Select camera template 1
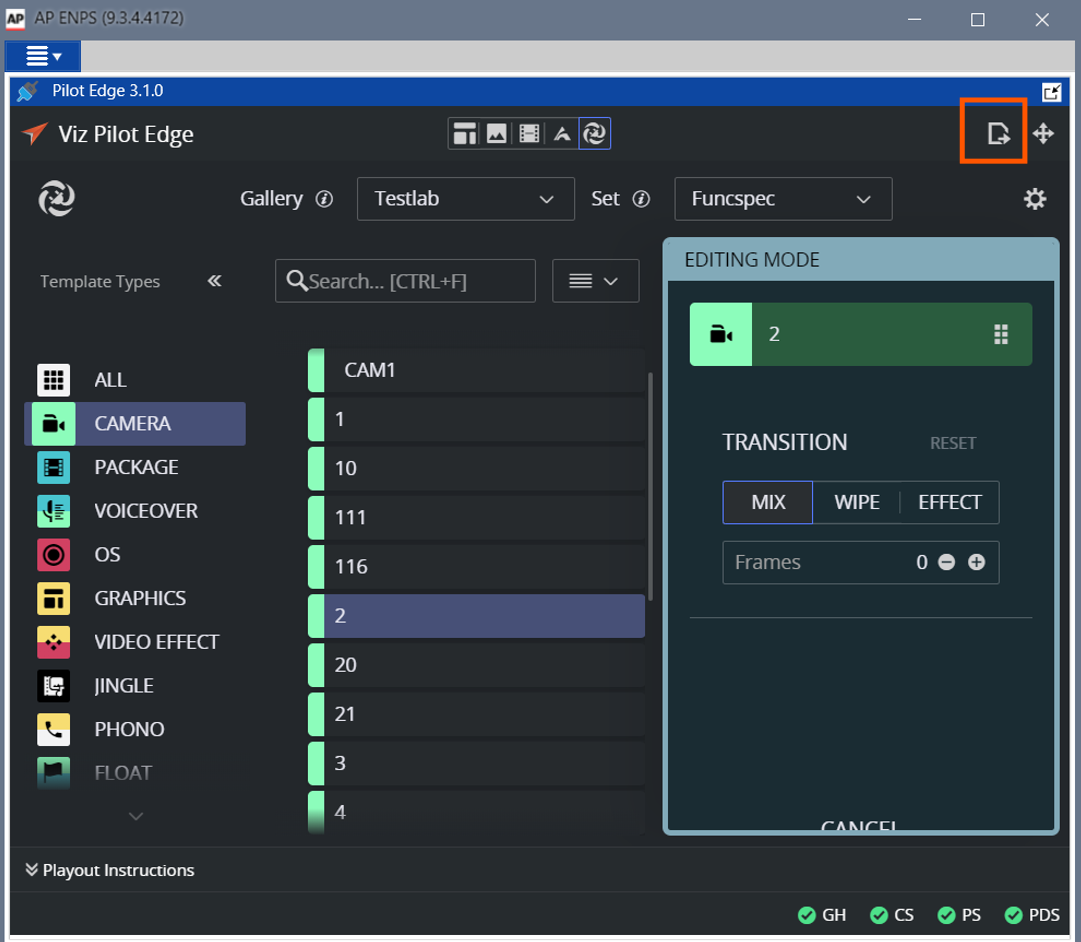 pos(476,419)
